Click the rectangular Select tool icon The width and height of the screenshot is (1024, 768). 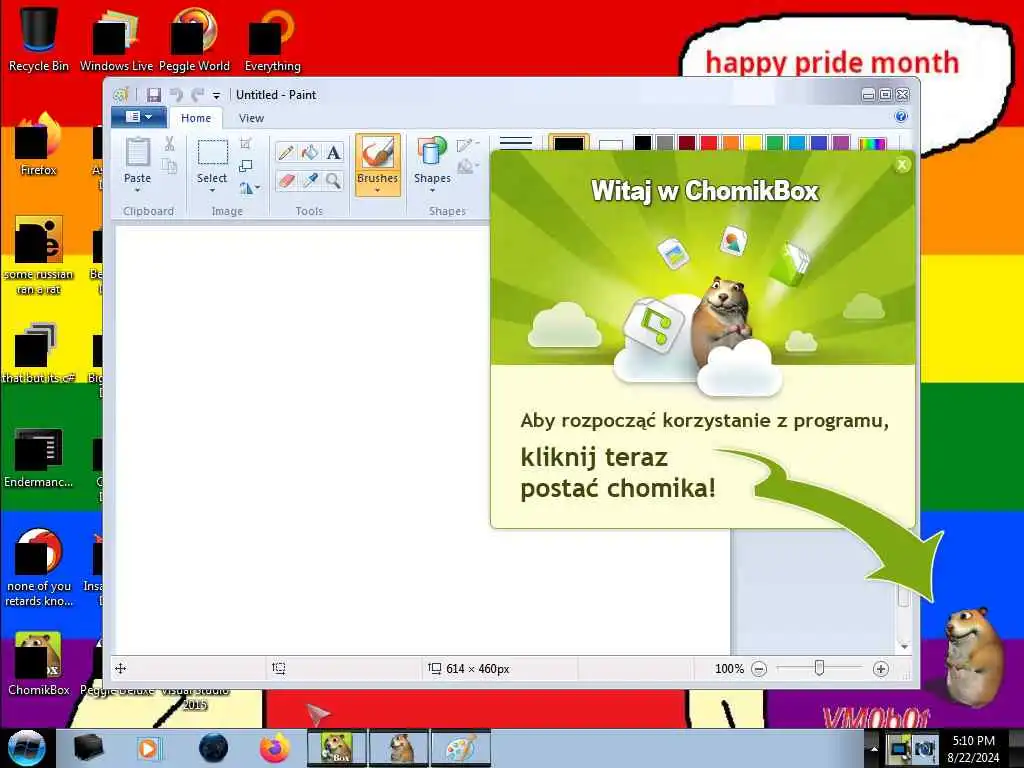pyautogui.click(x=212, y=153)
